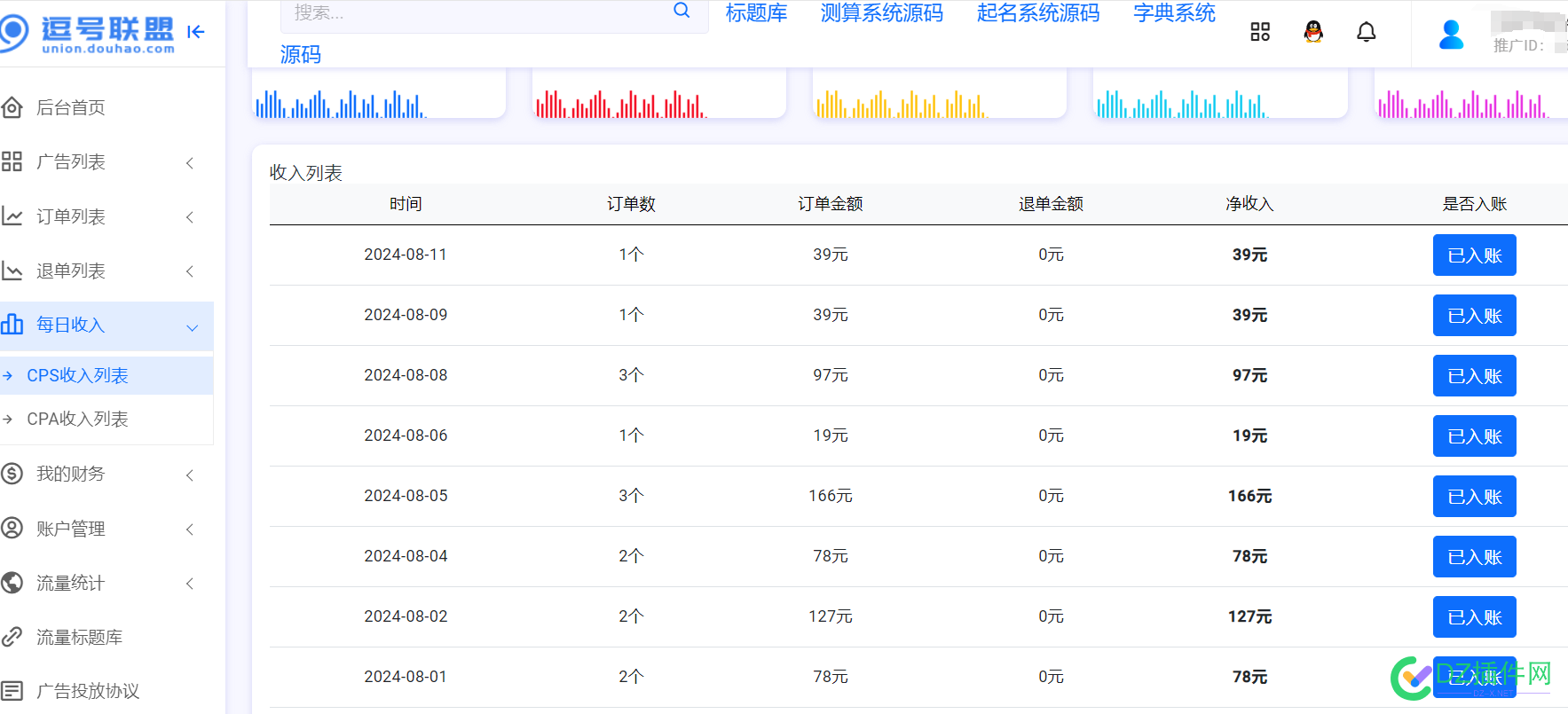Click the red bar chart card
1568x714 pixels.
pyautogui.click(x=659, y=94)
